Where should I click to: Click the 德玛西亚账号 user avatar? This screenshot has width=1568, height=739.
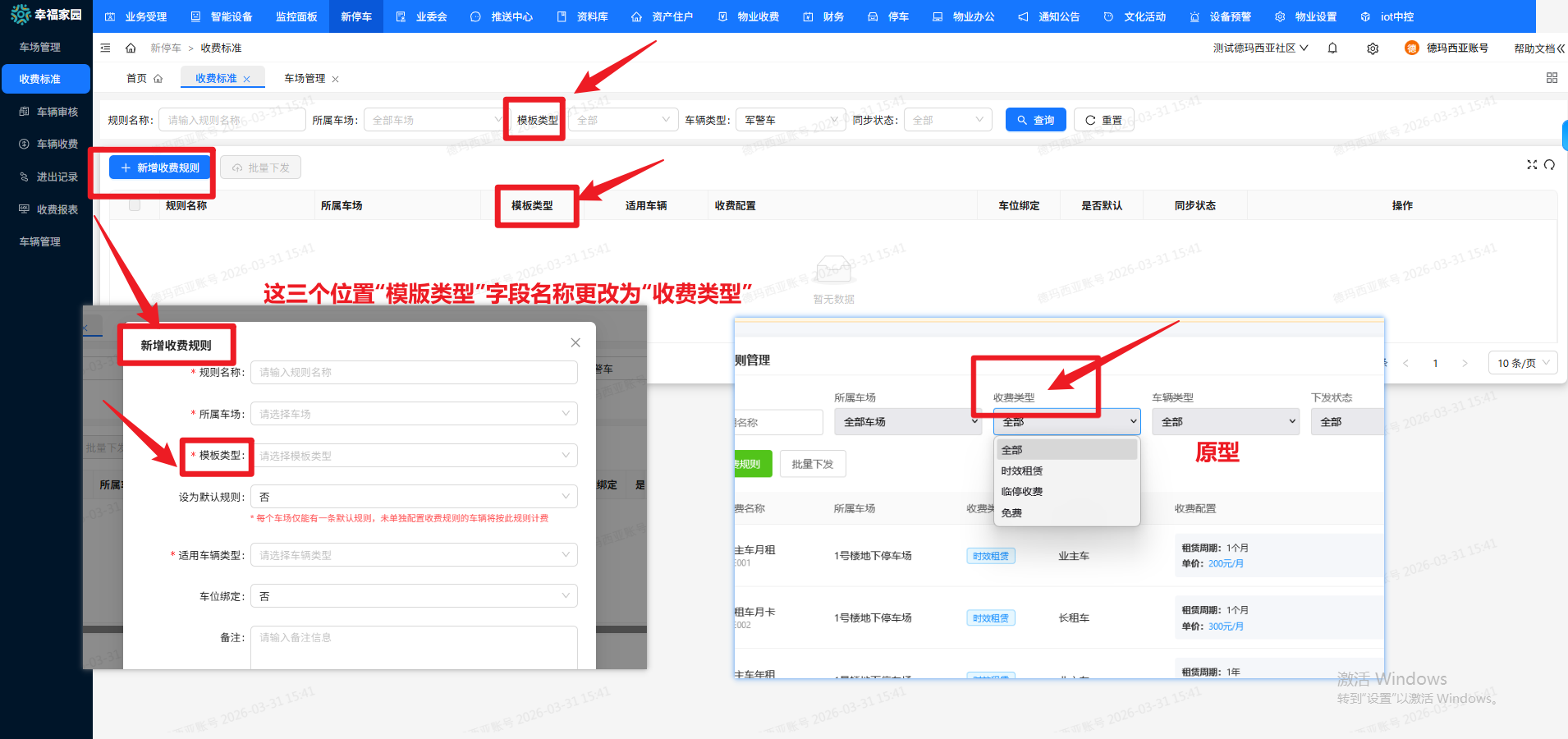[1411, 48]
